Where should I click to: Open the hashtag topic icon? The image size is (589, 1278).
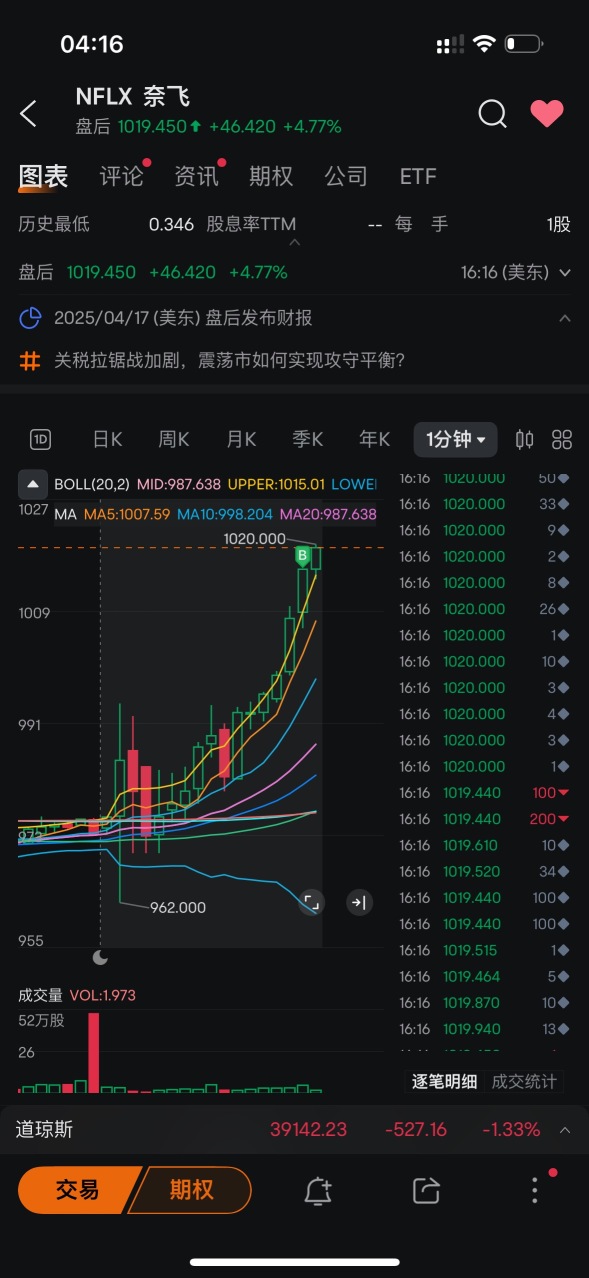(31, 360)
